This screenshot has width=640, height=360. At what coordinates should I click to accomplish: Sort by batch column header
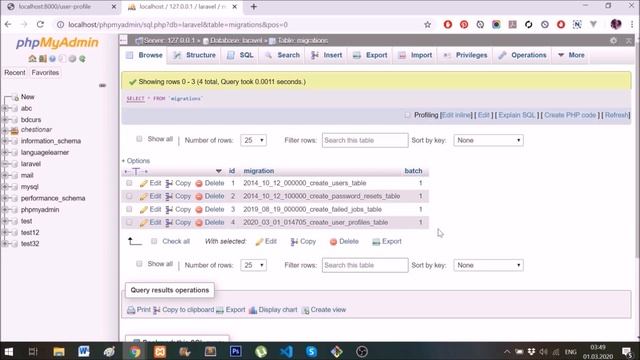click(x=413, y=171)
